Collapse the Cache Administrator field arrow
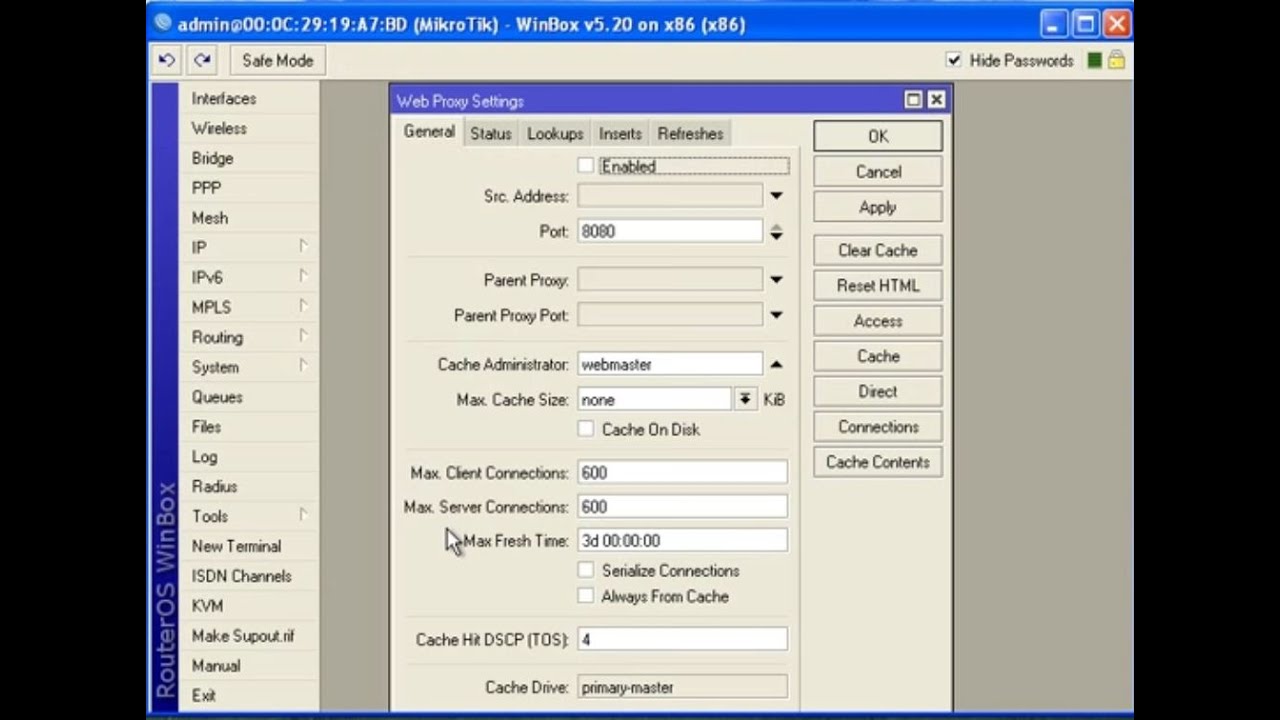This screenshot has height=720, width=1280. tap(776, 364)
